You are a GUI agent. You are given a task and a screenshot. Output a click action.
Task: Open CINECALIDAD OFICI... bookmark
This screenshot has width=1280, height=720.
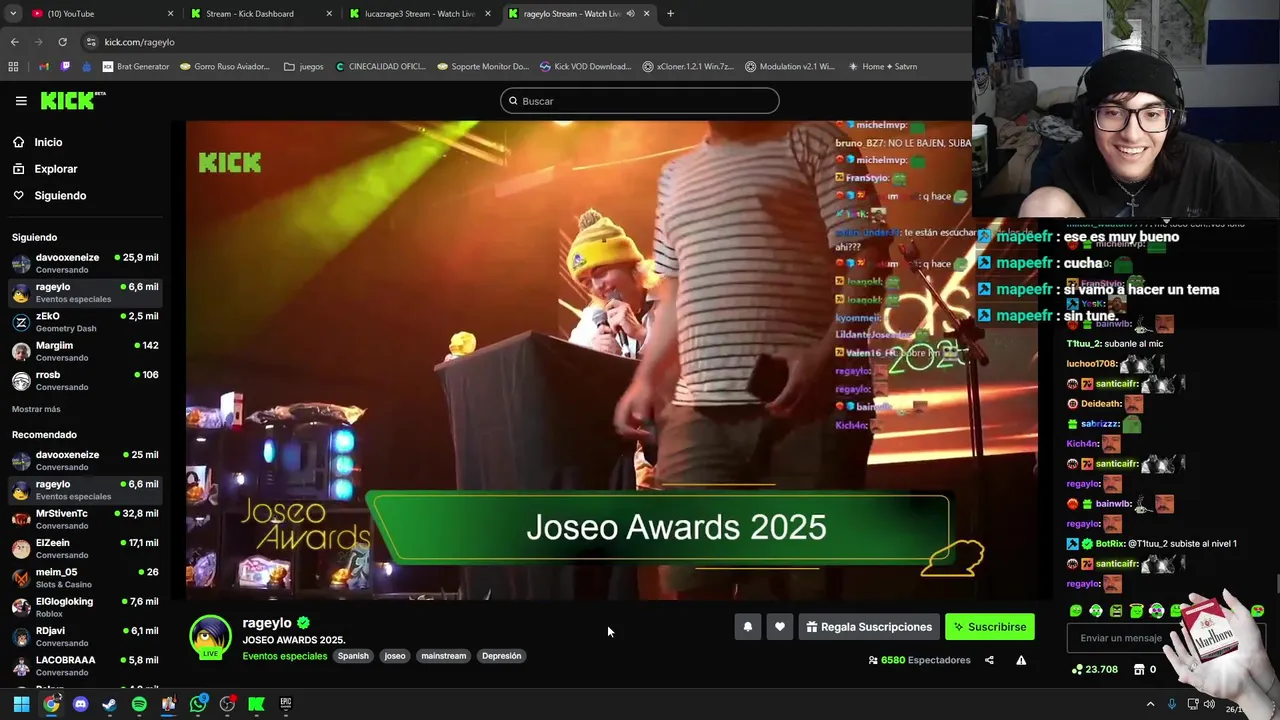pyautogui.click(x=381, y=67)
